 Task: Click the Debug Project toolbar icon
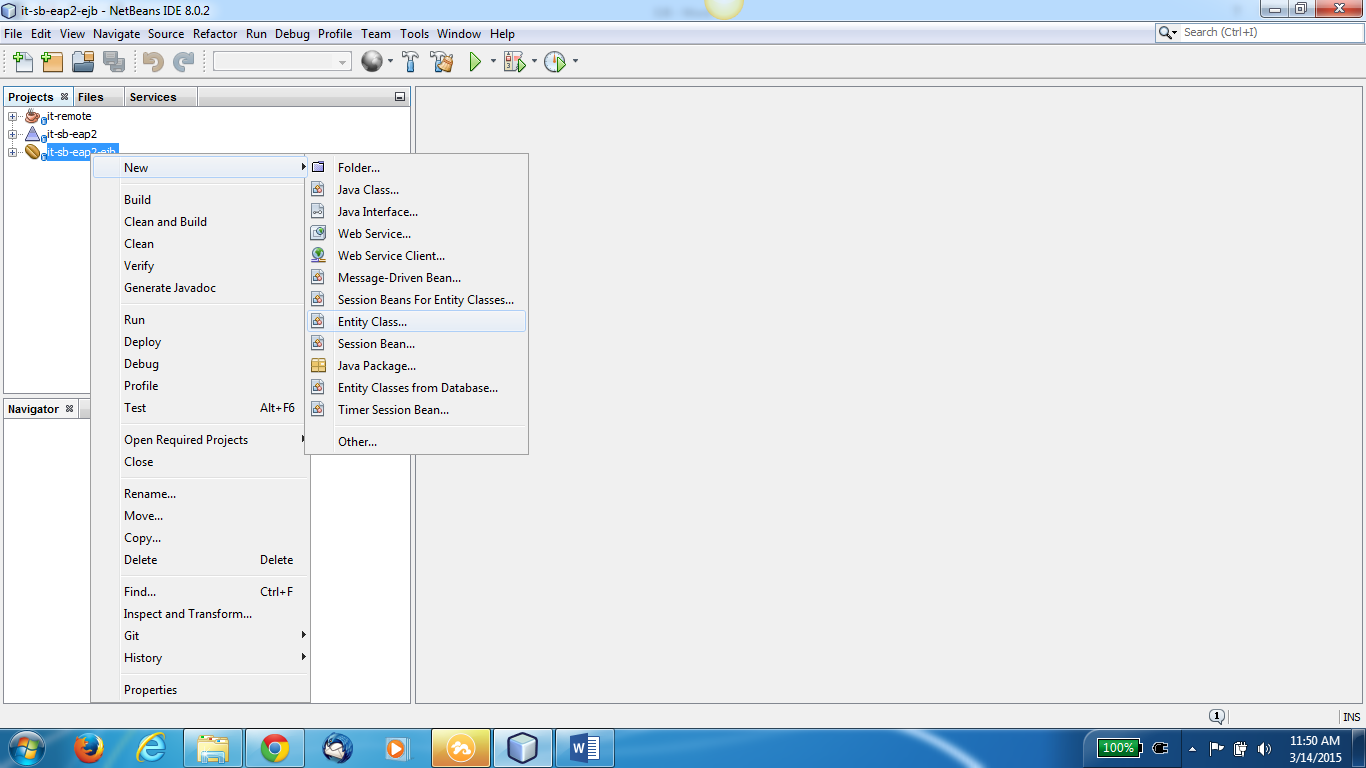[x=514, y=62]
